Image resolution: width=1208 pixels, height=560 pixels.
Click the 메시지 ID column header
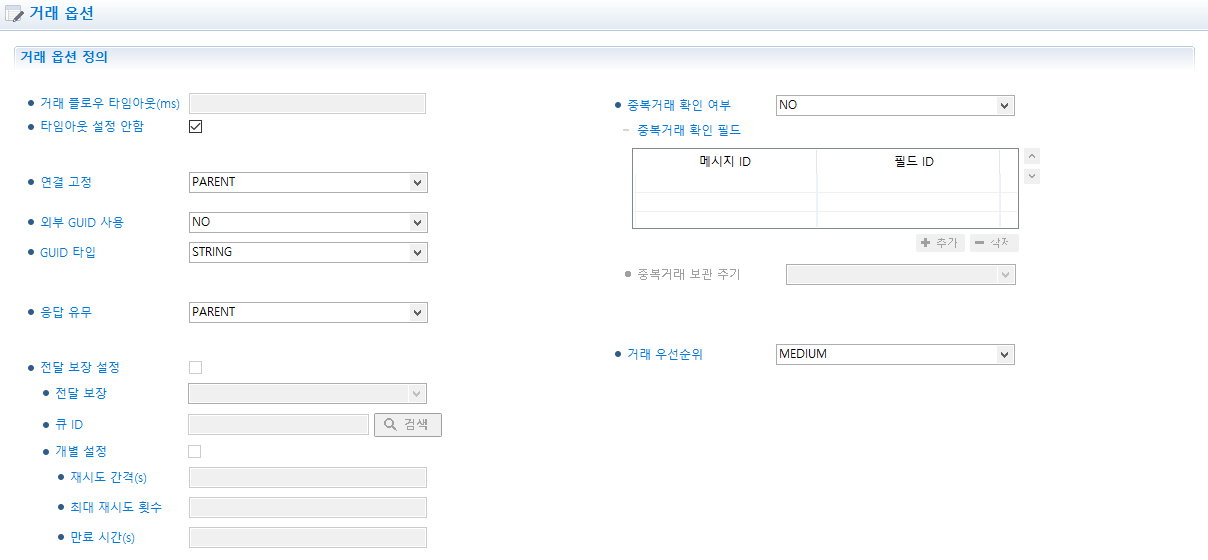(725, 162)
